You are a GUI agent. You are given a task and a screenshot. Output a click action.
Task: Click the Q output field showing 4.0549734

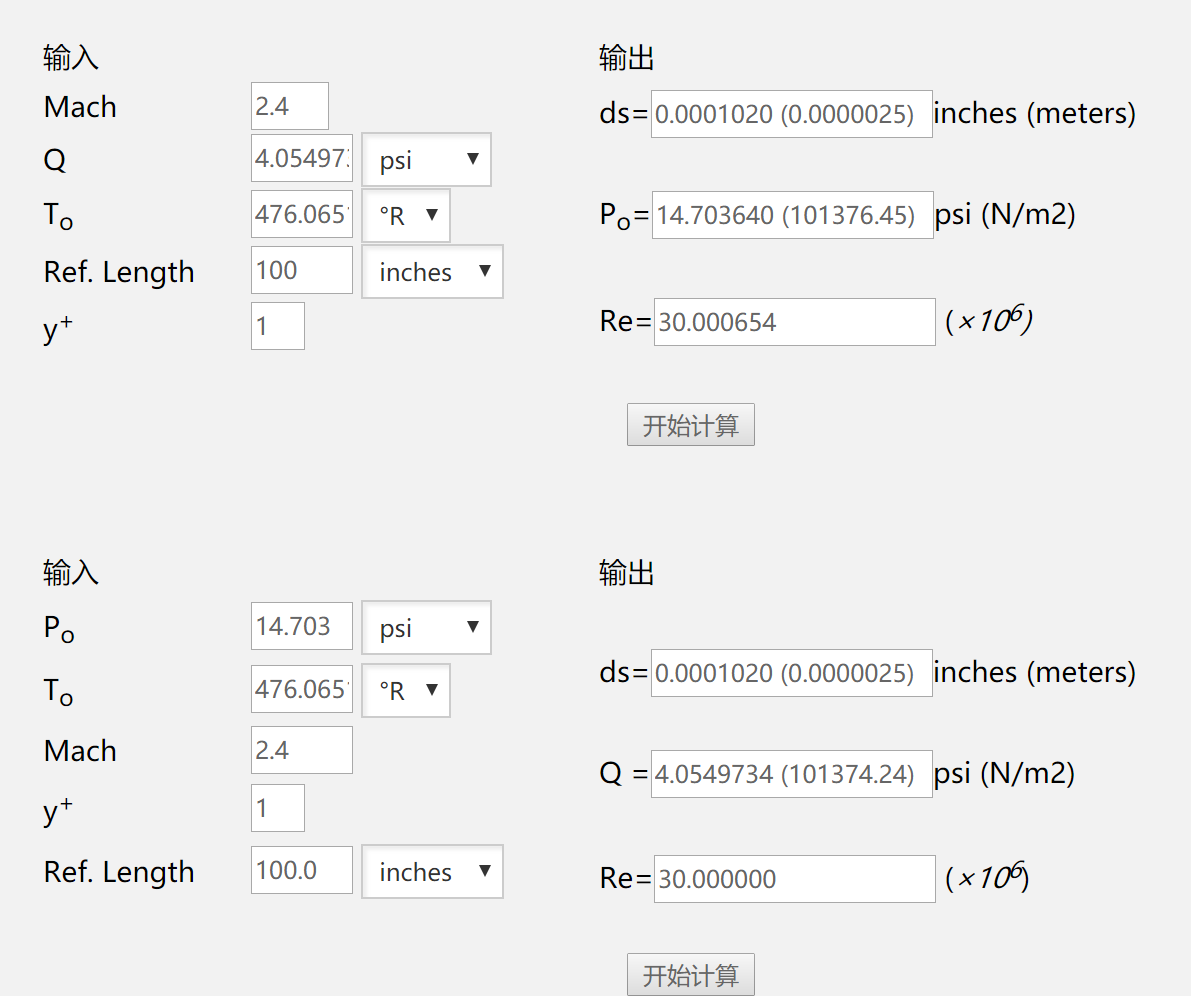[x=791, y=774]
